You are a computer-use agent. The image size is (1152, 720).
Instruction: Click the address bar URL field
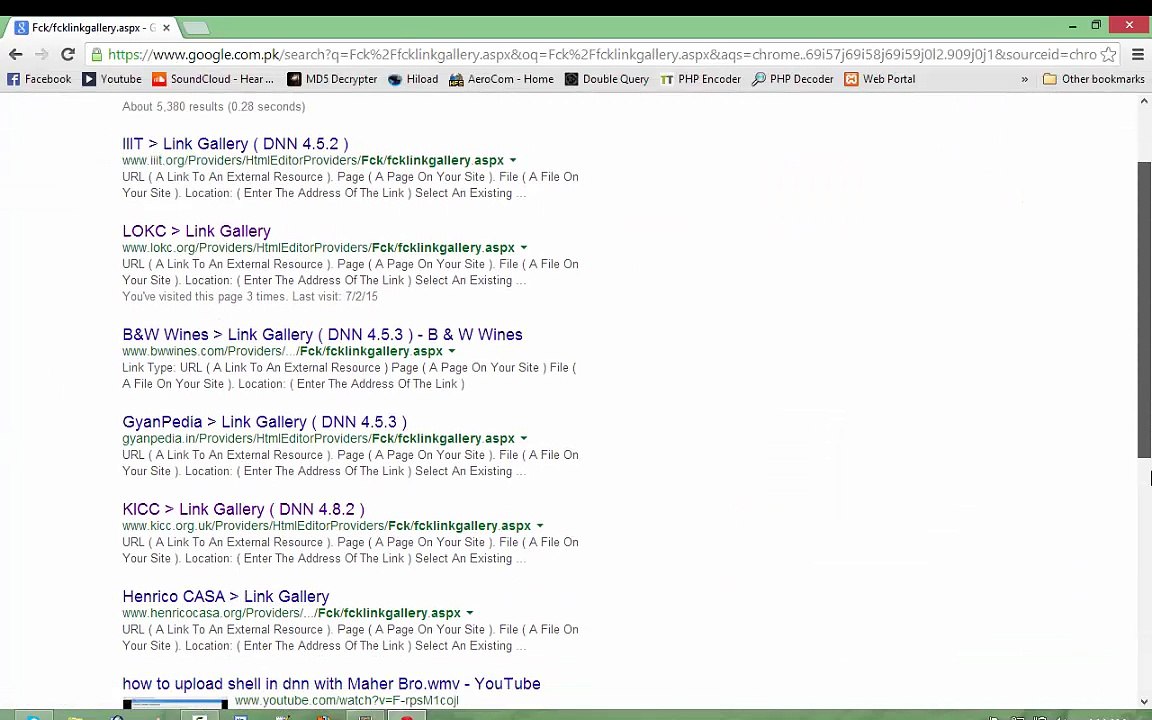(601, 54)
